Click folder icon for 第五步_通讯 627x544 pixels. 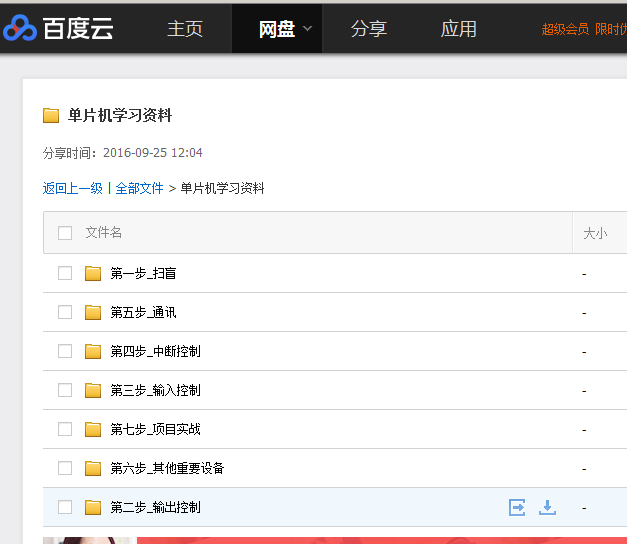tap(93, 312)
